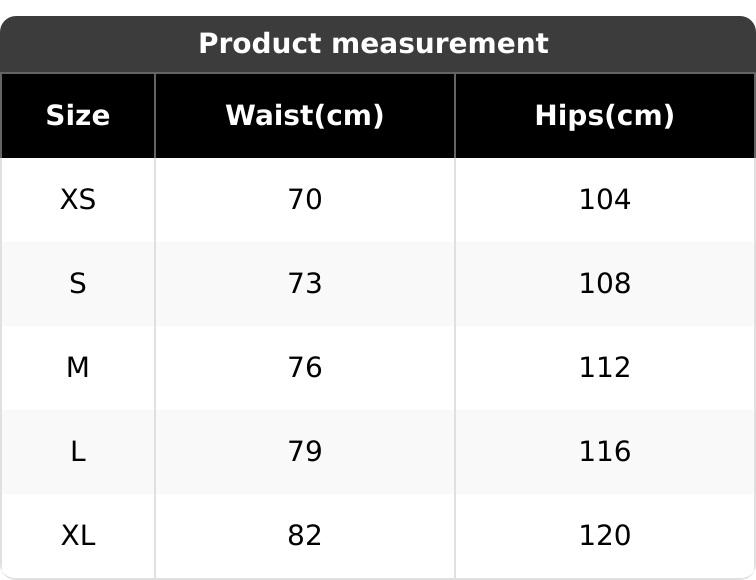This screenshot has height=580, width=756.
Task: Select the Size column header
Action: (78, 116)
